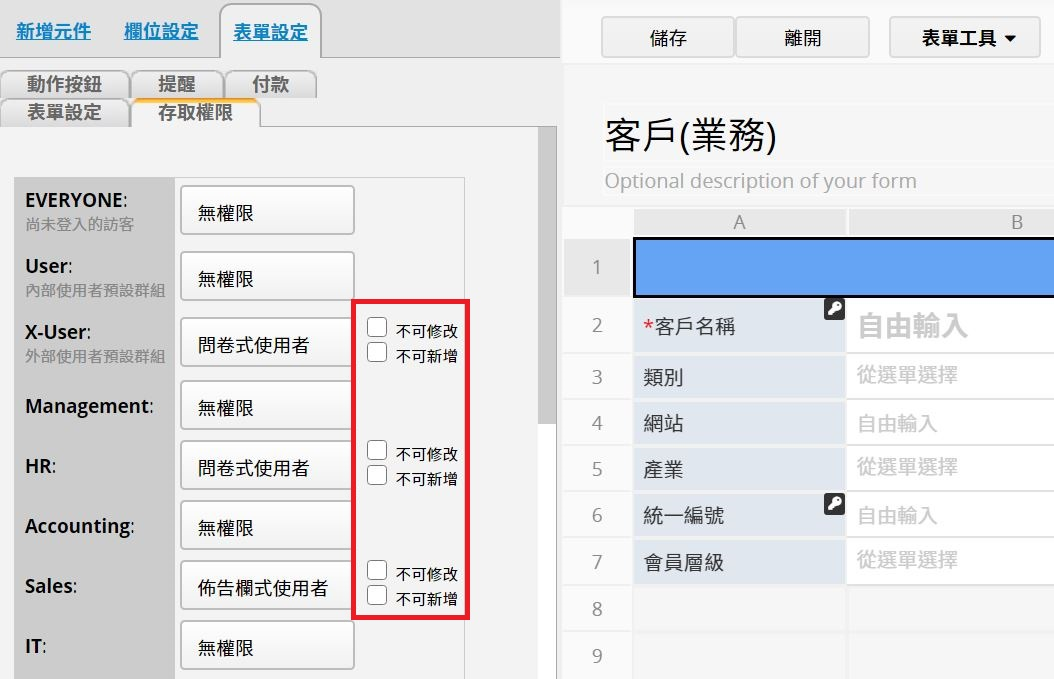Image resolution: width=1054 pixels, height=679 pixels.
Task: Open the 表單工具 dropdown menu
Action: 967,38
